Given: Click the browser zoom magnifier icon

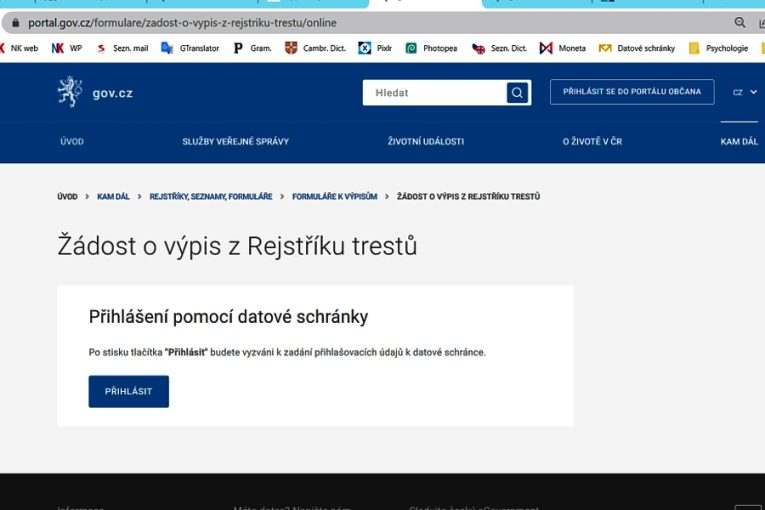Looking at the screenshot, I should pos(740,22).
